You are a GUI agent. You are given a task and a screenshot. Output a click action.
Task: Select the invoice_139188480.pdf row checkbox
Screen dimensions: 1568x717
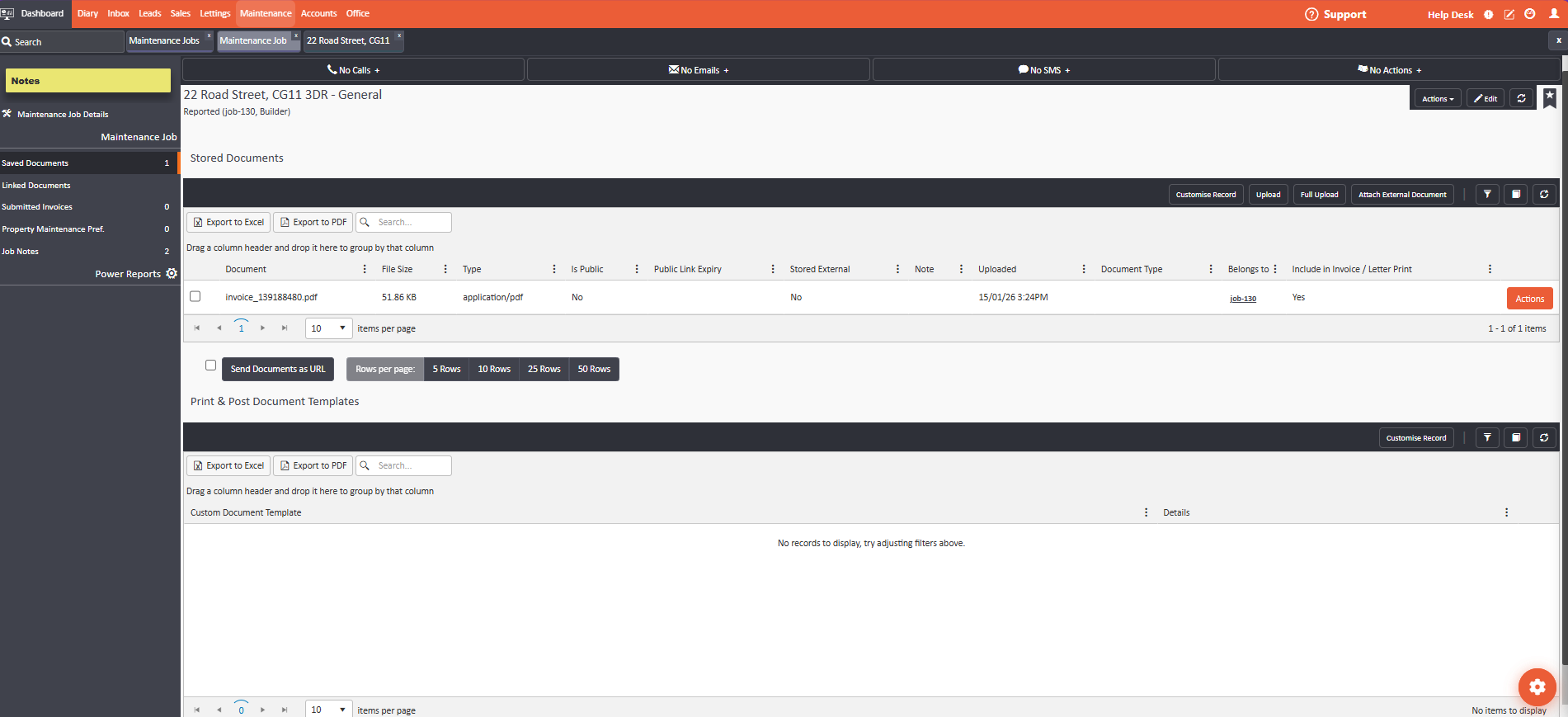tap(195, 296)
